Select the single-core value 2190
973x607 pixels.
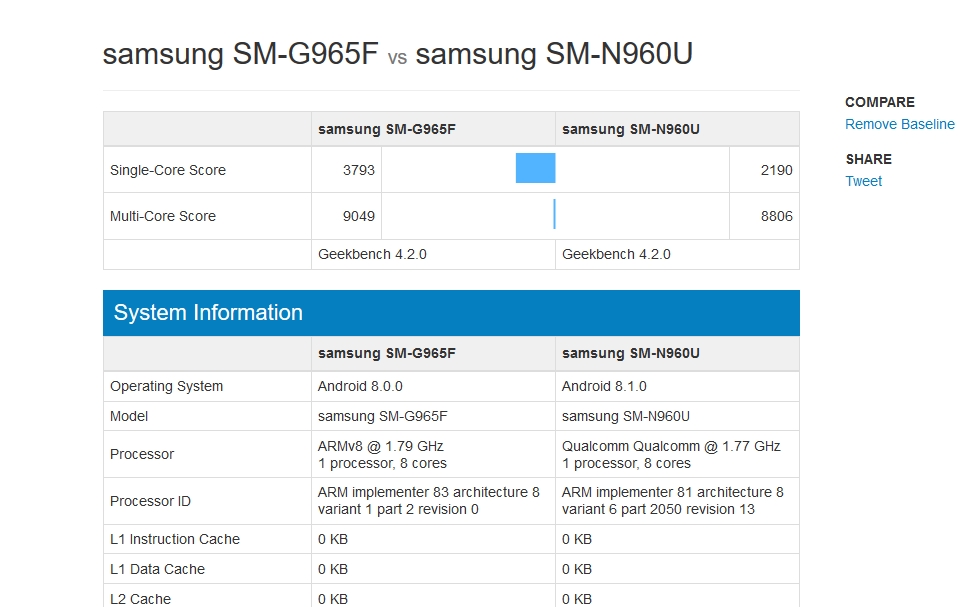pos(776,170)
